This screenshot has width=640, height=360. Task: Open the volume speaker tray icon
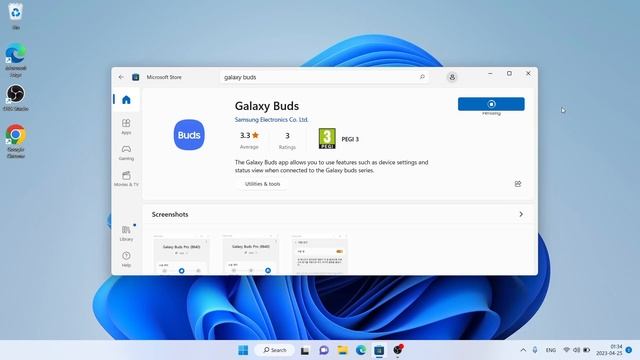point(576,350)
